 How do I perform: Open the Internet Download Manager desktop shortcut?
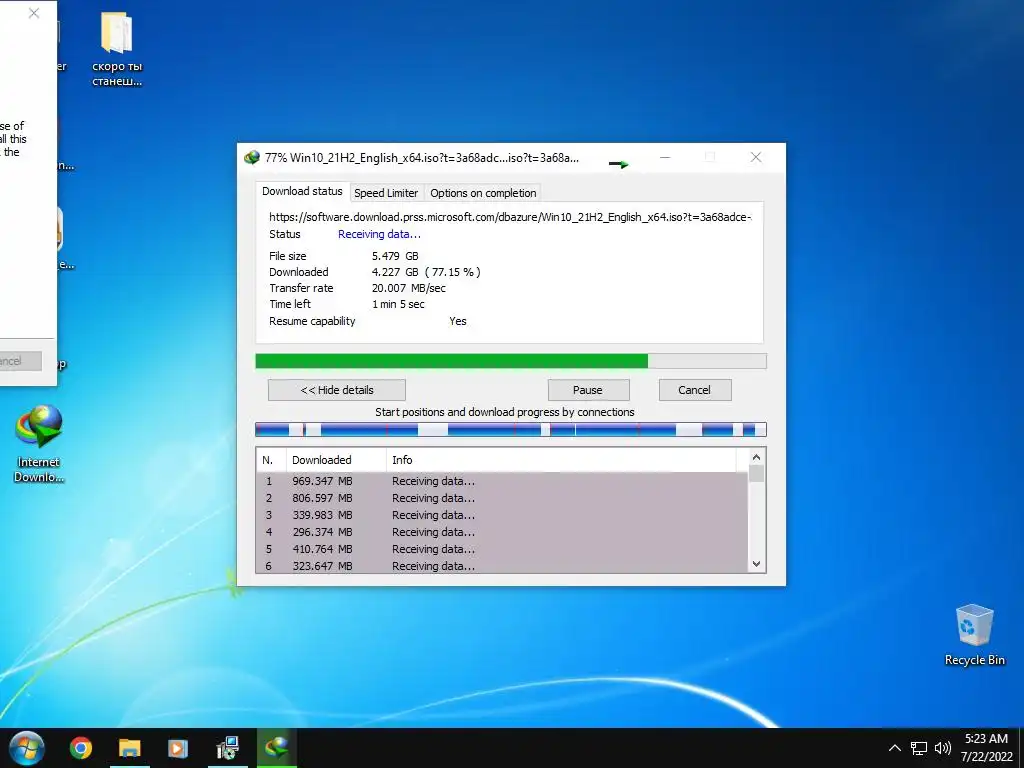pos(39,444)
